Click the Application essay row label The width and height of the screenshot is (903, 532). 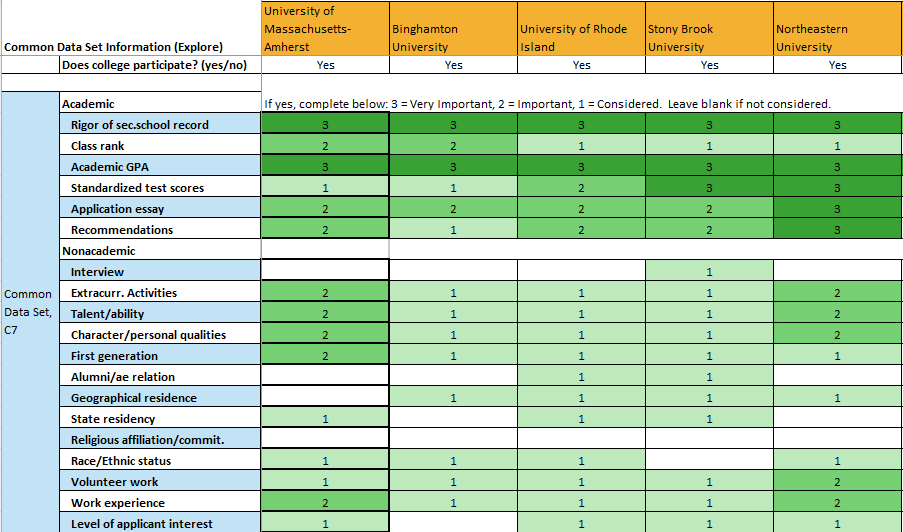(x=160, y=208)
